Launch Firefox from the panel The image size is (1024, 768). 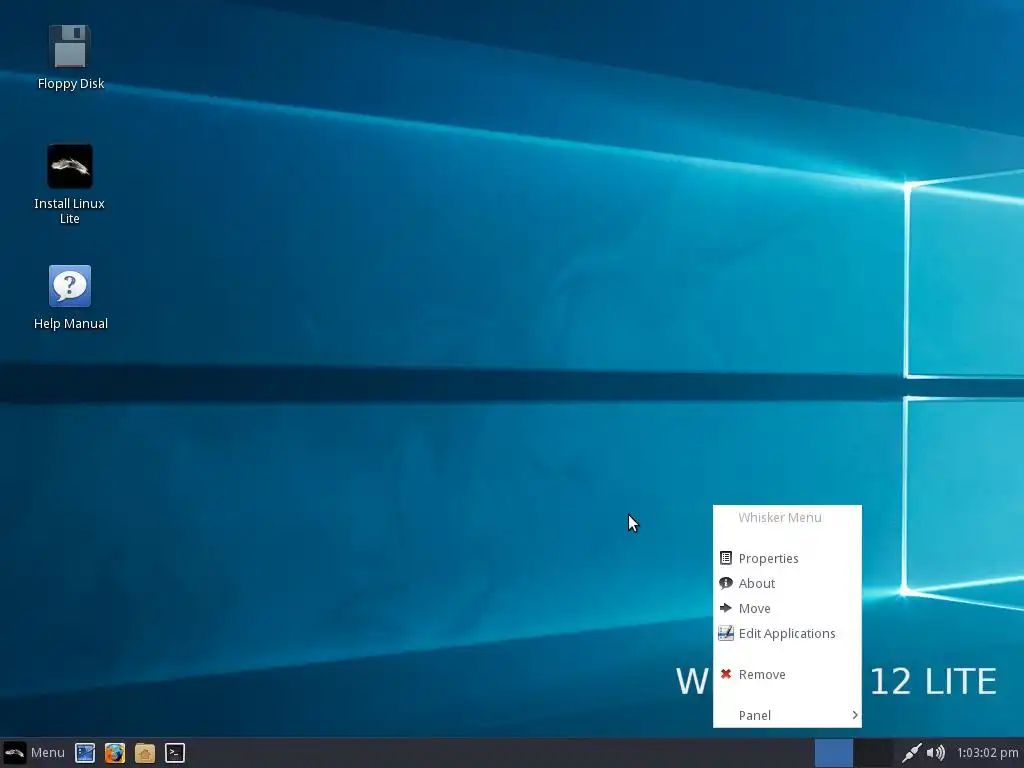(x=115, y=753)
